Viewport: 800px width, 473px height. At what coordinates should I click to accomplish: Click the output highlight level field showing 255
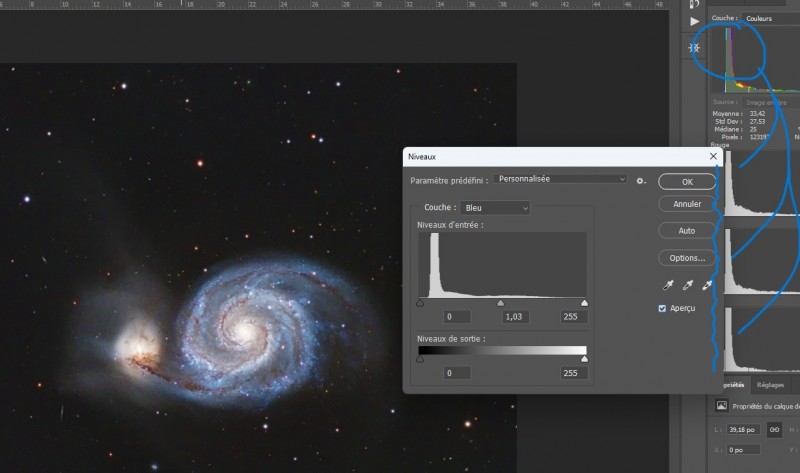click(573, 373)
